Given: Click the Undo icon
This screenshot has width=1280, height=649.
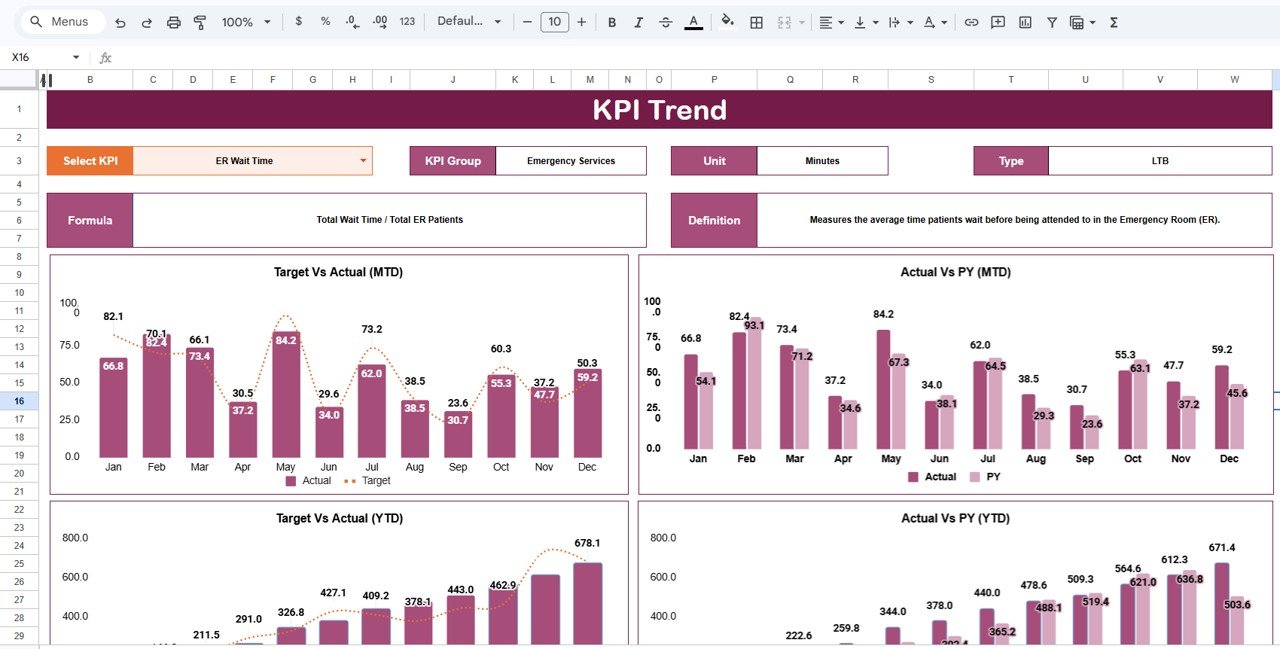Looking at the screenshot, I should [118, 21].
